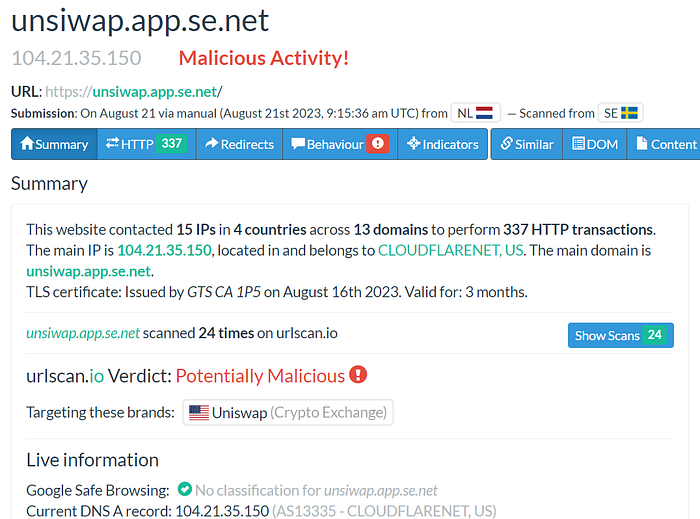The image size is (700, 519).
Task: Click the red exclamation icon beside verdict
Action: pyautogui.click(x=358, y=375)
